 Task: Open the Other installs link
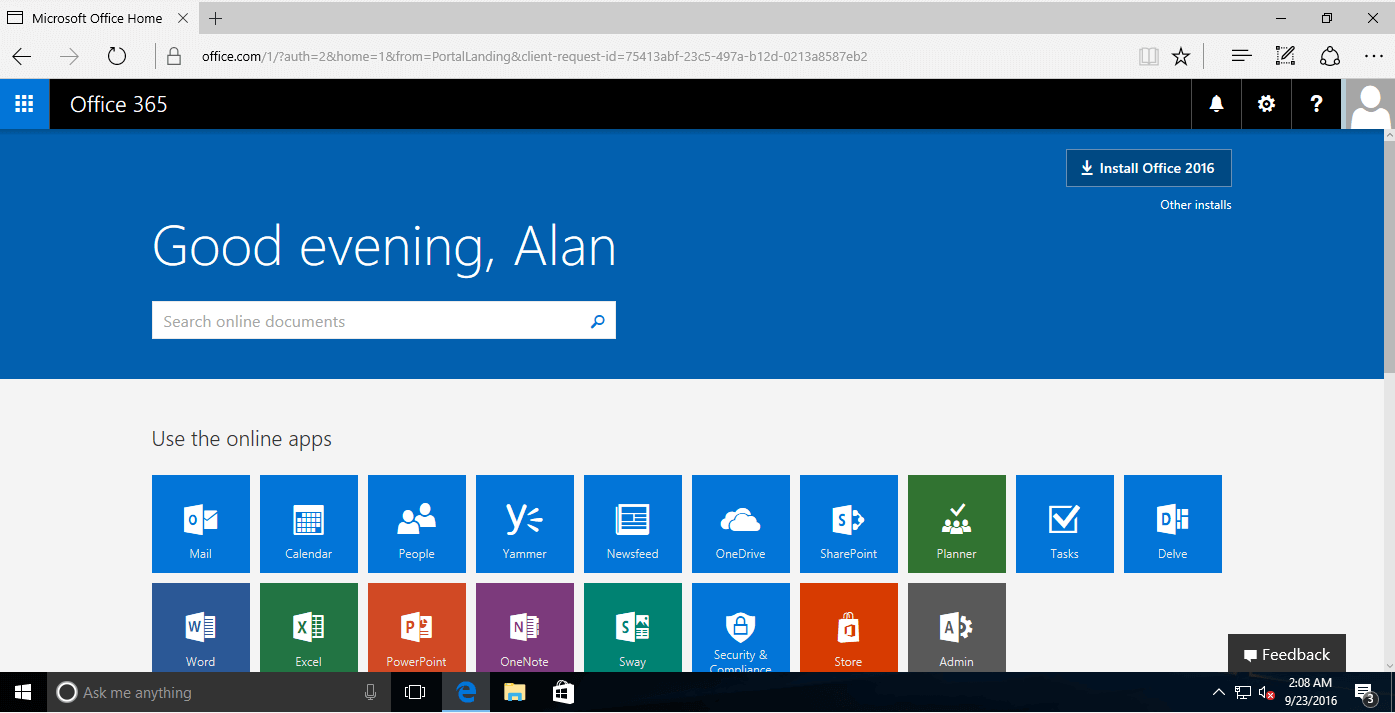click(1195, 204)
